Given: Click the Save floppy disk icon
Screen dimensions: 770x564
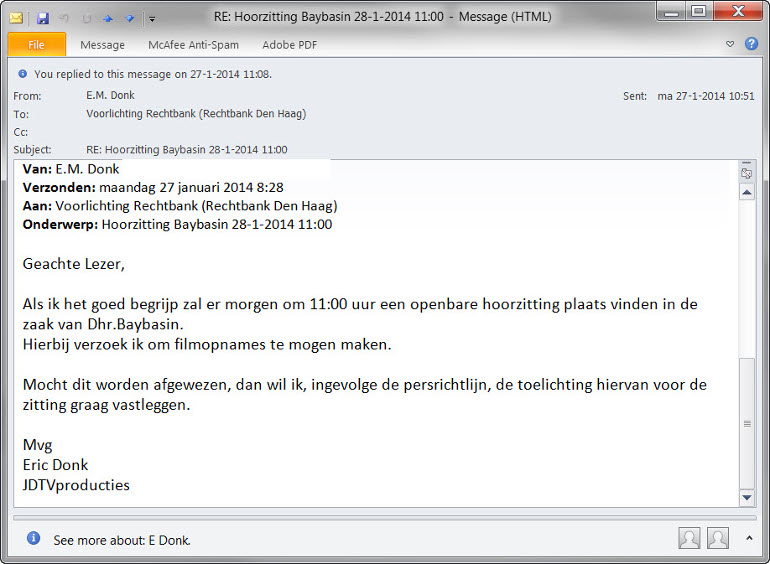Looking at the screenshot, I should click(43, 19).
